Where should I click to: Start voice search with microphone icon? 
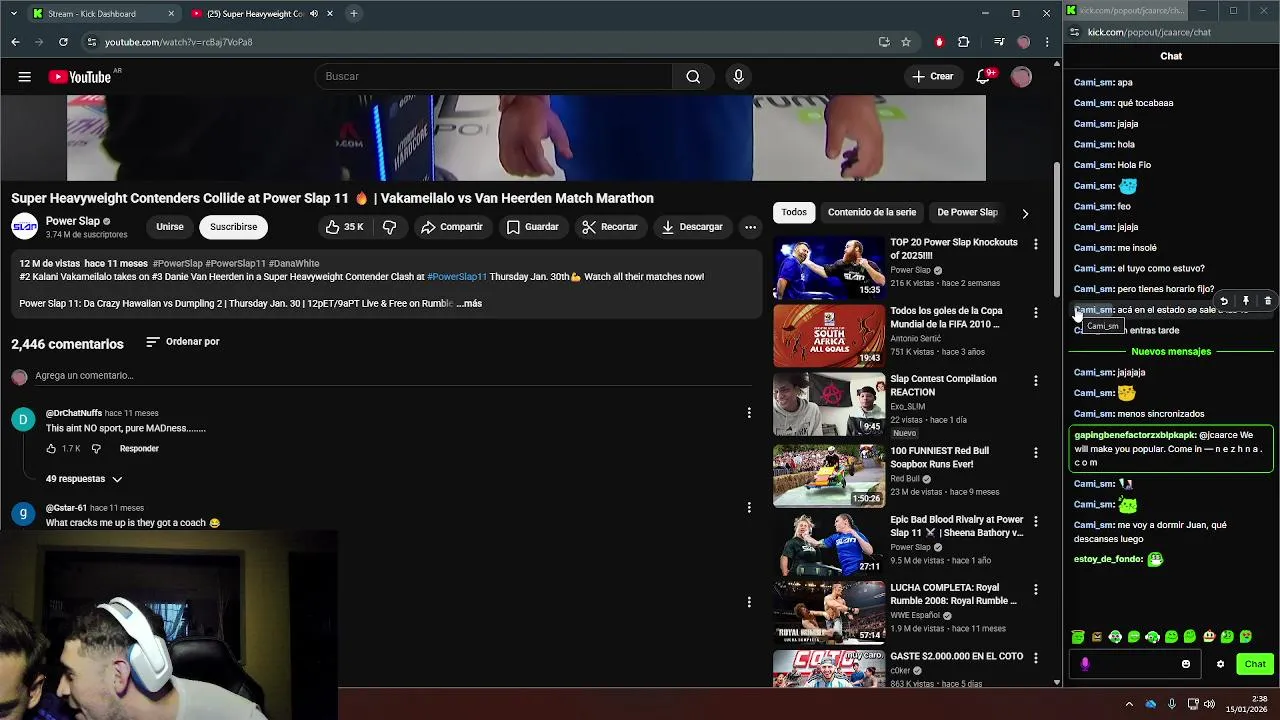pos(738,77)
